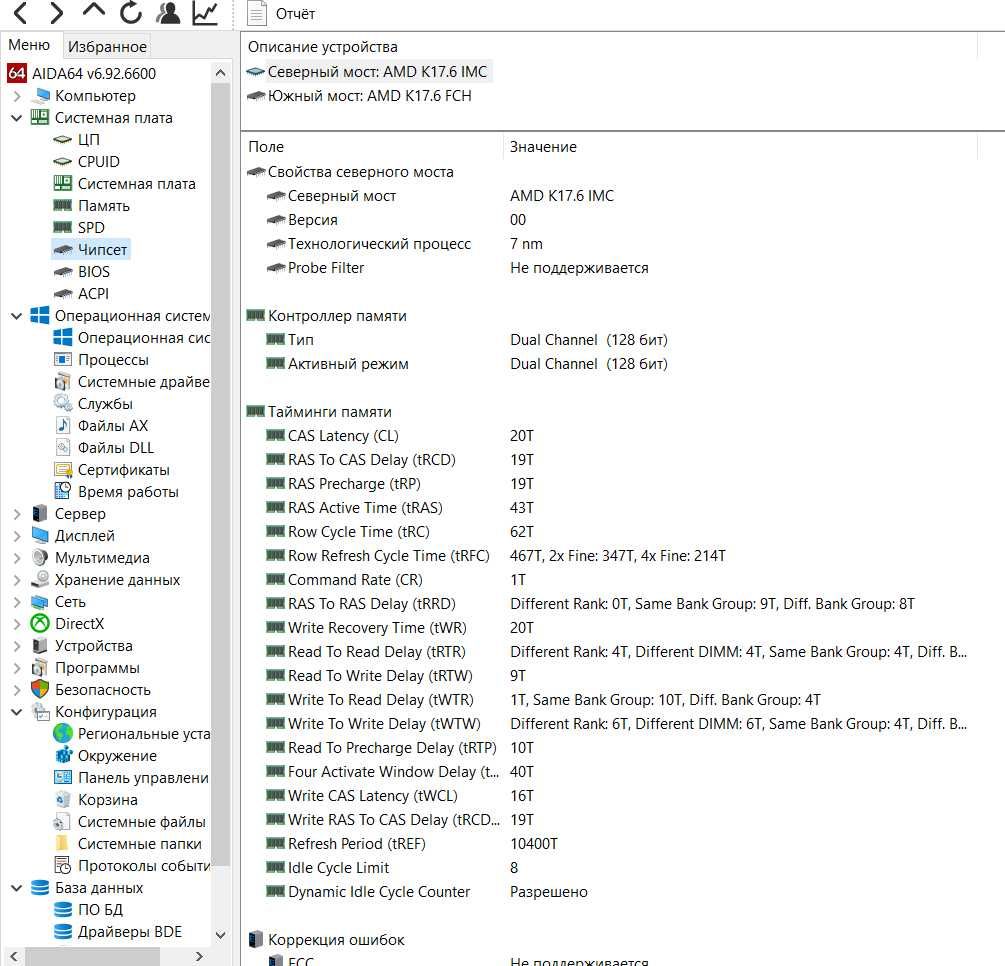
Task: Select the ЦП tree item
Action: 88,140
